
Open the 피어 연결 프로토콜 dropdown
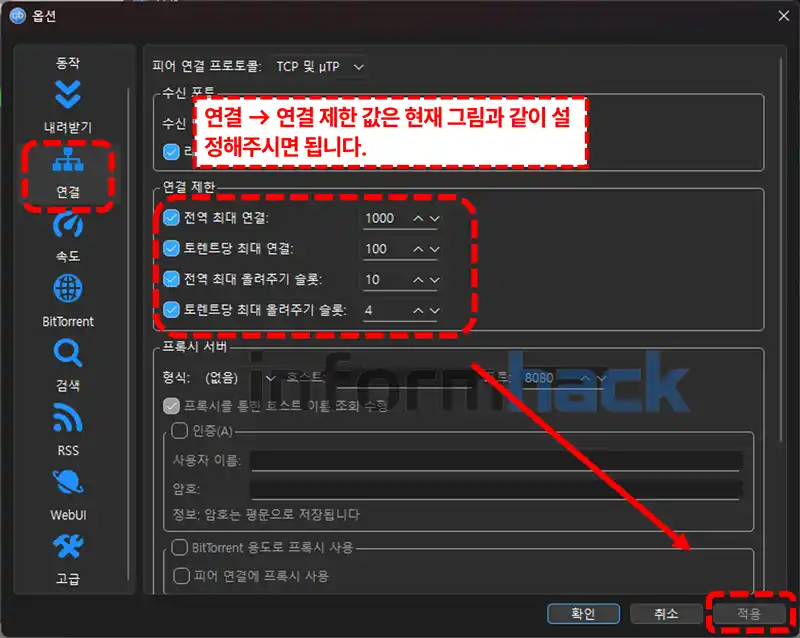pos(319,66)
